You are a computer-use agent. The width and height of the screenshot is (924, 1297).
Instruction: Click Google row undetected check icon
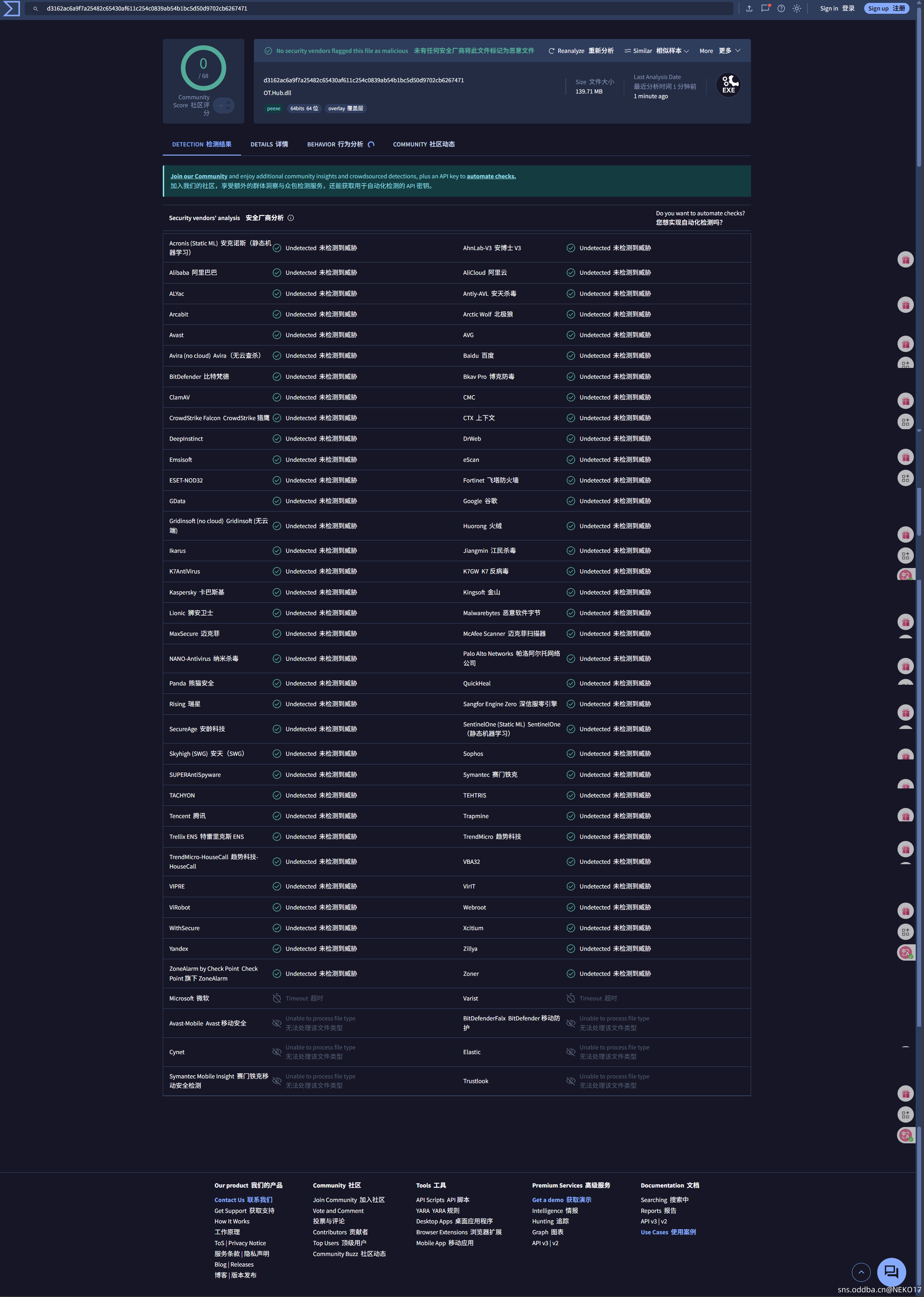[571, 501]
